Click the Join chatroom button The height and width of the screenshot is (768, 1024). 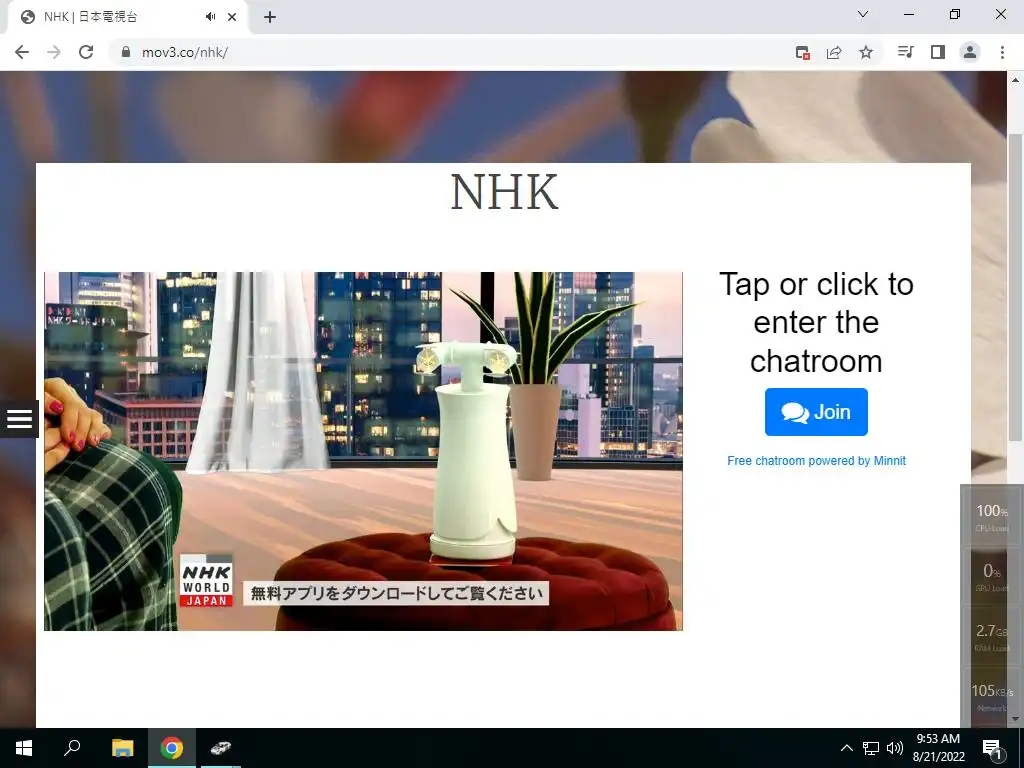[x=816, y=412]
